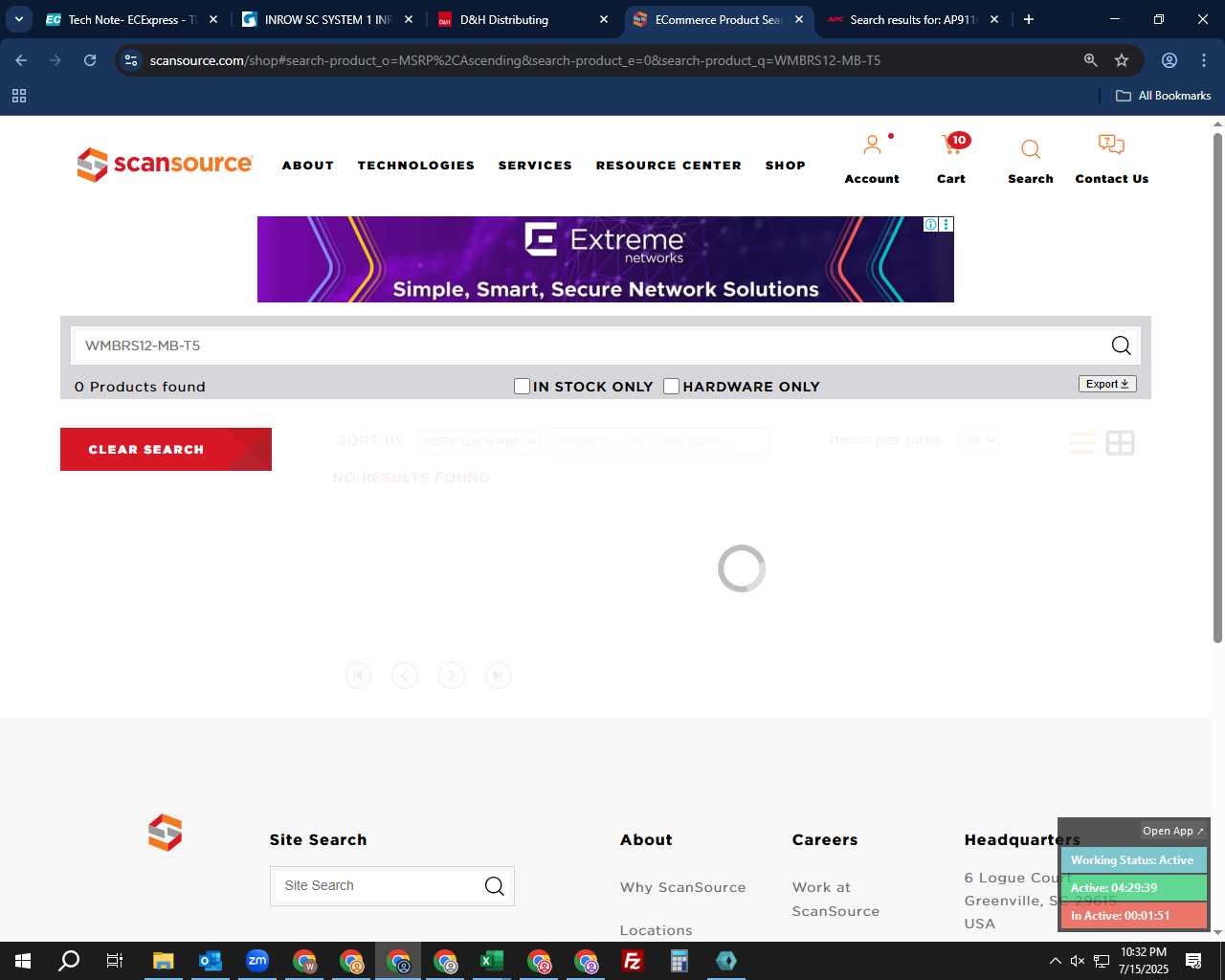Click the Export button
This screenshot has width=1225, height=980.
(1107, 384)
